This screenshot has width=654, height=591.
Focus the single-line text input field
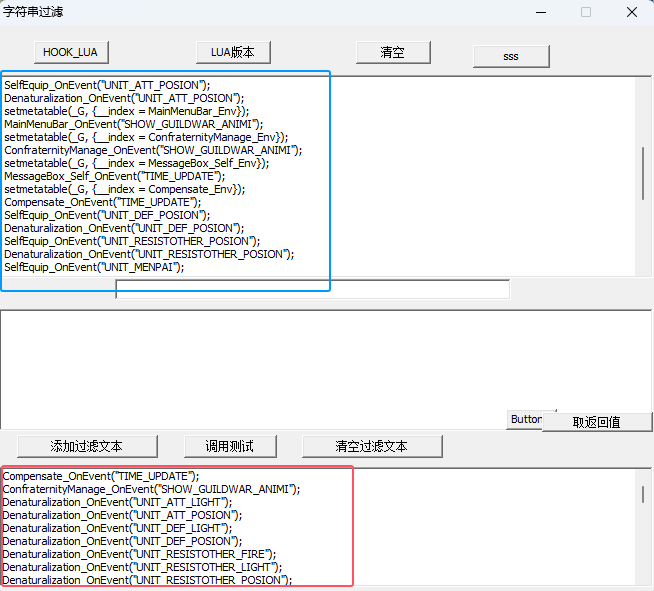click(x=312, y=289)
